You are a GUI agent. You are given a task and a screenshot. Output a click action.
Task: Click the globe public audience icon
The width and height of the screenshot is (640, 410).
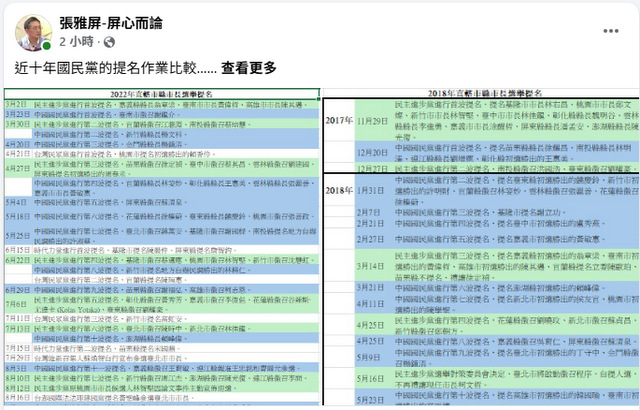click(111, 43)
